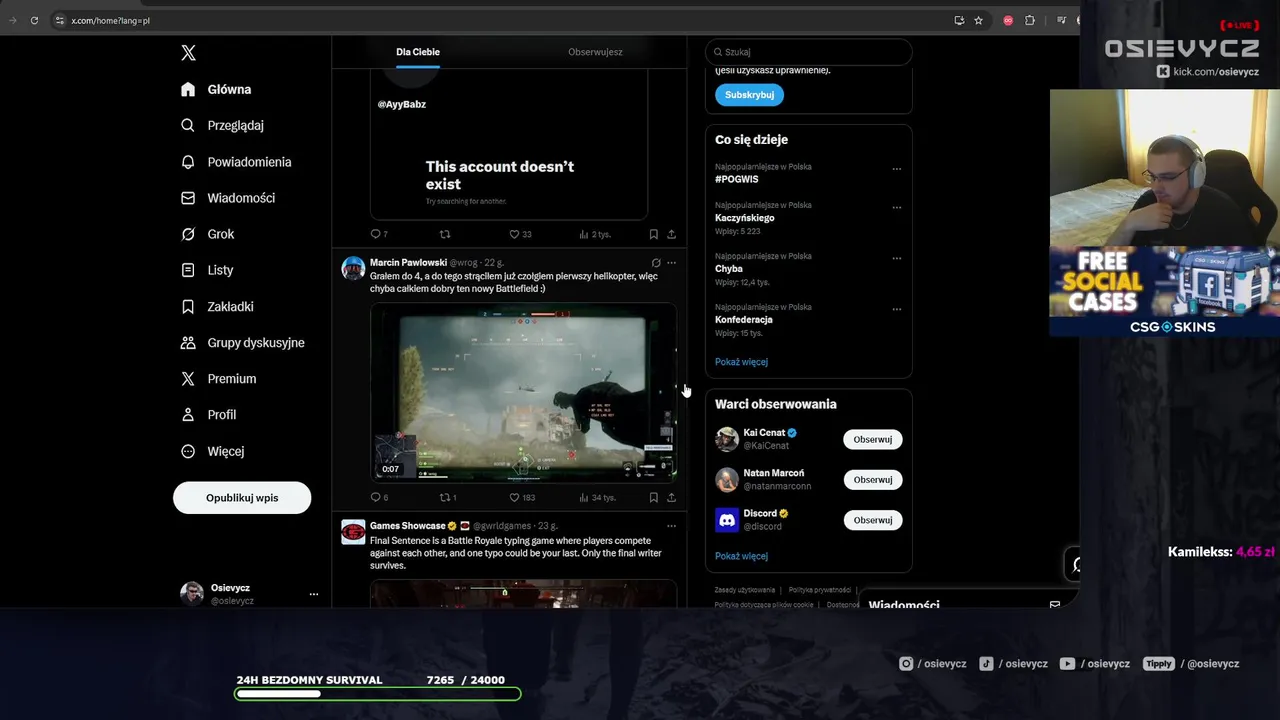Open the Chyba trend
Image resolution: width=1280 pixels, height=720 pixels.
[x=729, y=269]
